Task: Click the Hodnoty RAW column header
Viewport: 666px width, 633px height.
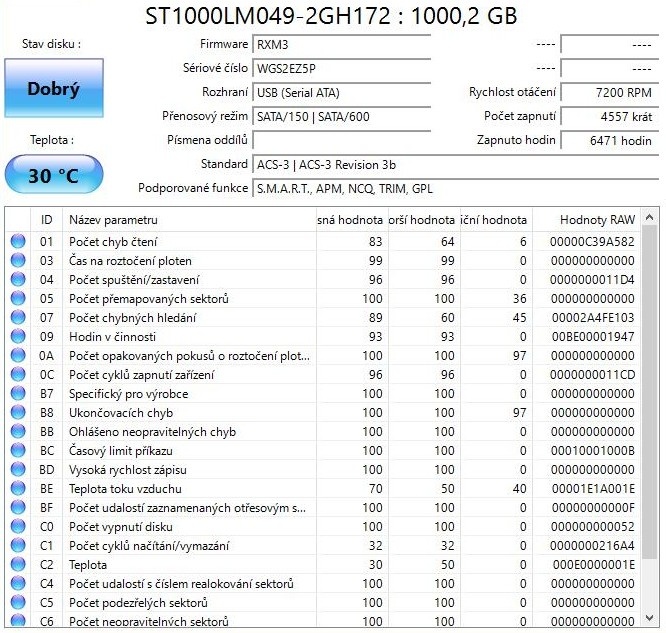Action: tap(586, 220)
